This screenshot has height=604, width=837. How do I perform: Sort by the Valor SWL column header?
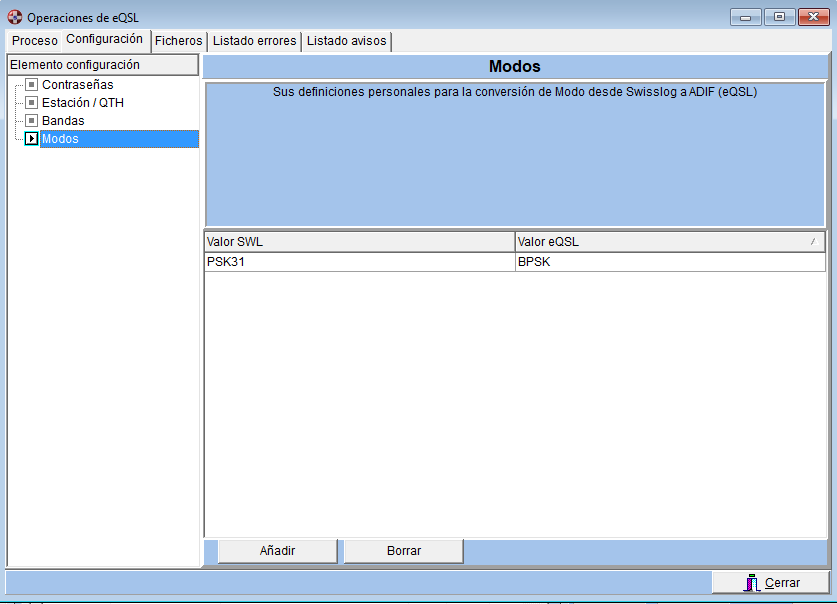359,242
